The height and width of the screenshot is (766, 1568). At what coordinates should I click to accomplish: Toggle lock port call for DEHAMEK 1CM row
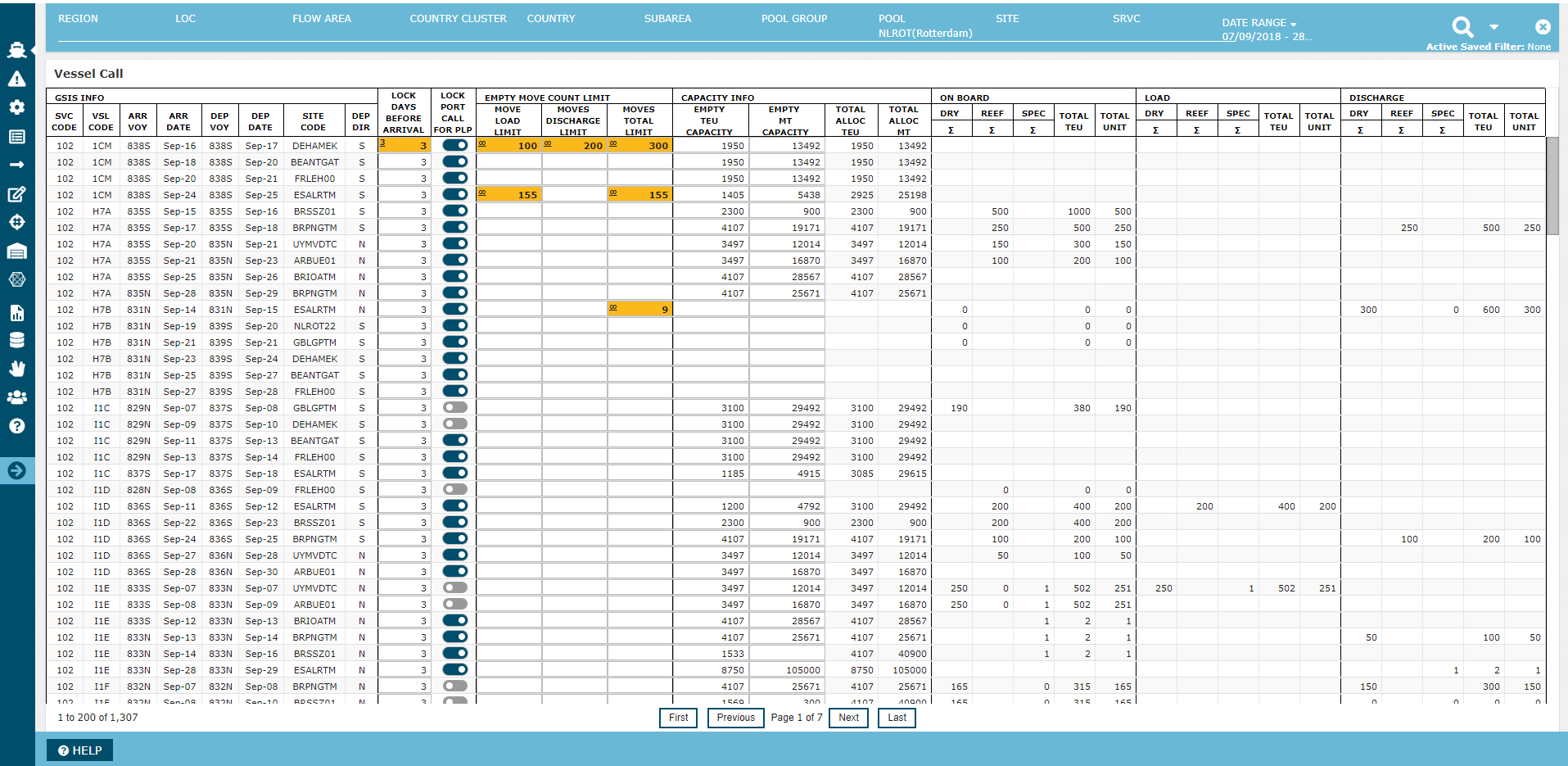pyautogui.click(x=454, y=145)
